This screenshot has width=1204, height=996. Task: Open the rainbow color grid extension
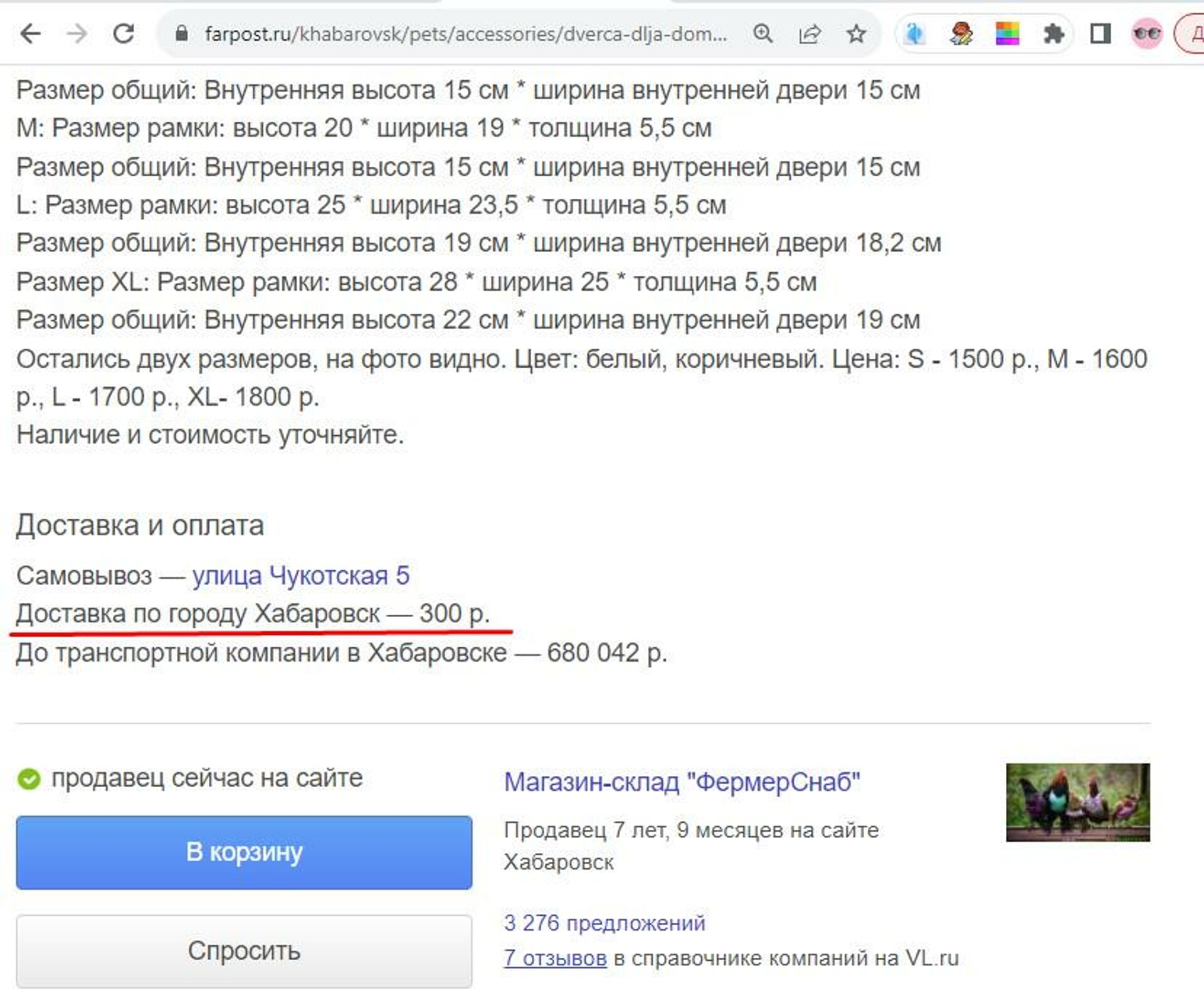point(1007,33)
